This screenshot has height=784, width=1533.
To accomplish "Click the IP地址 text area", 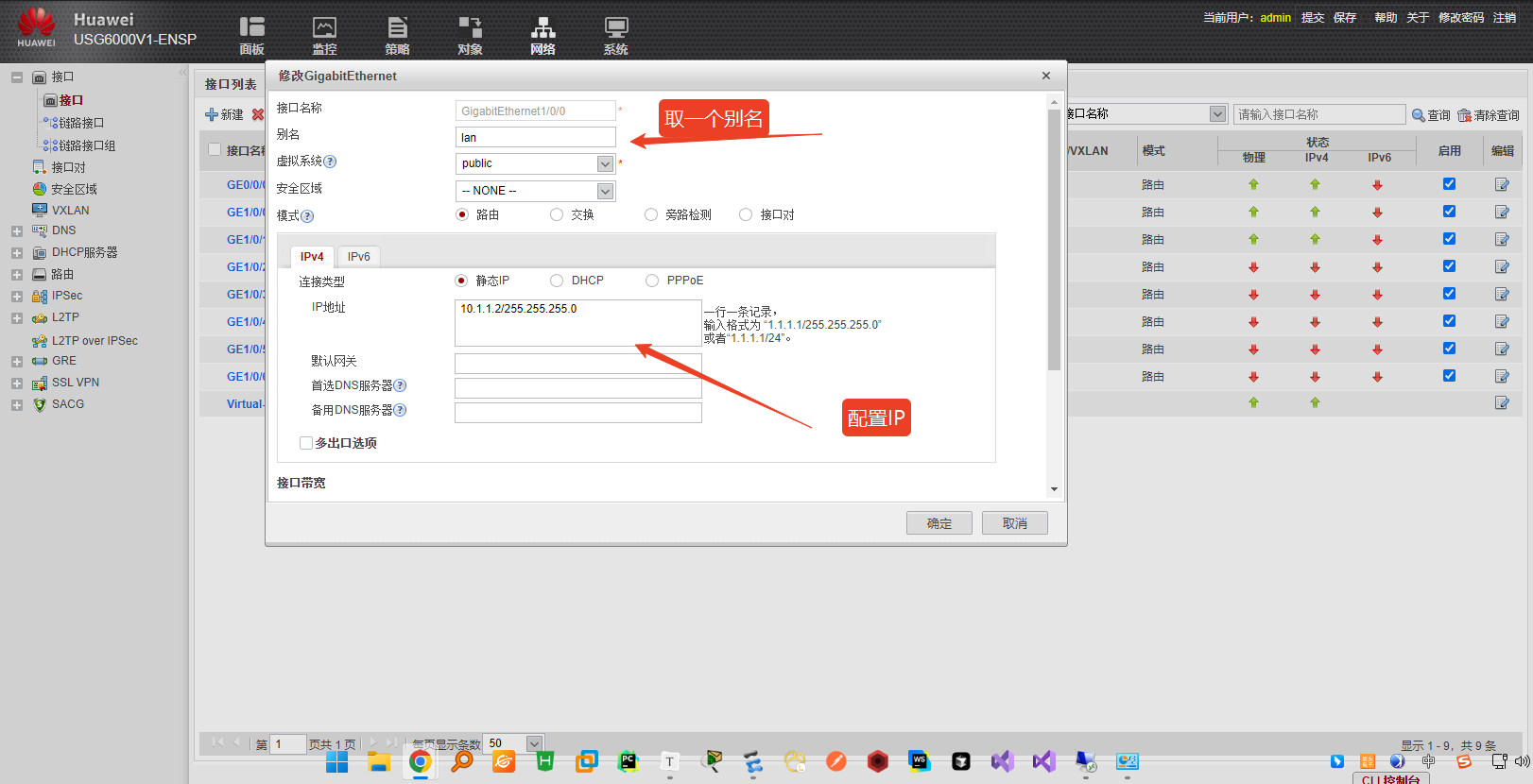I will [x=577, y=323].
